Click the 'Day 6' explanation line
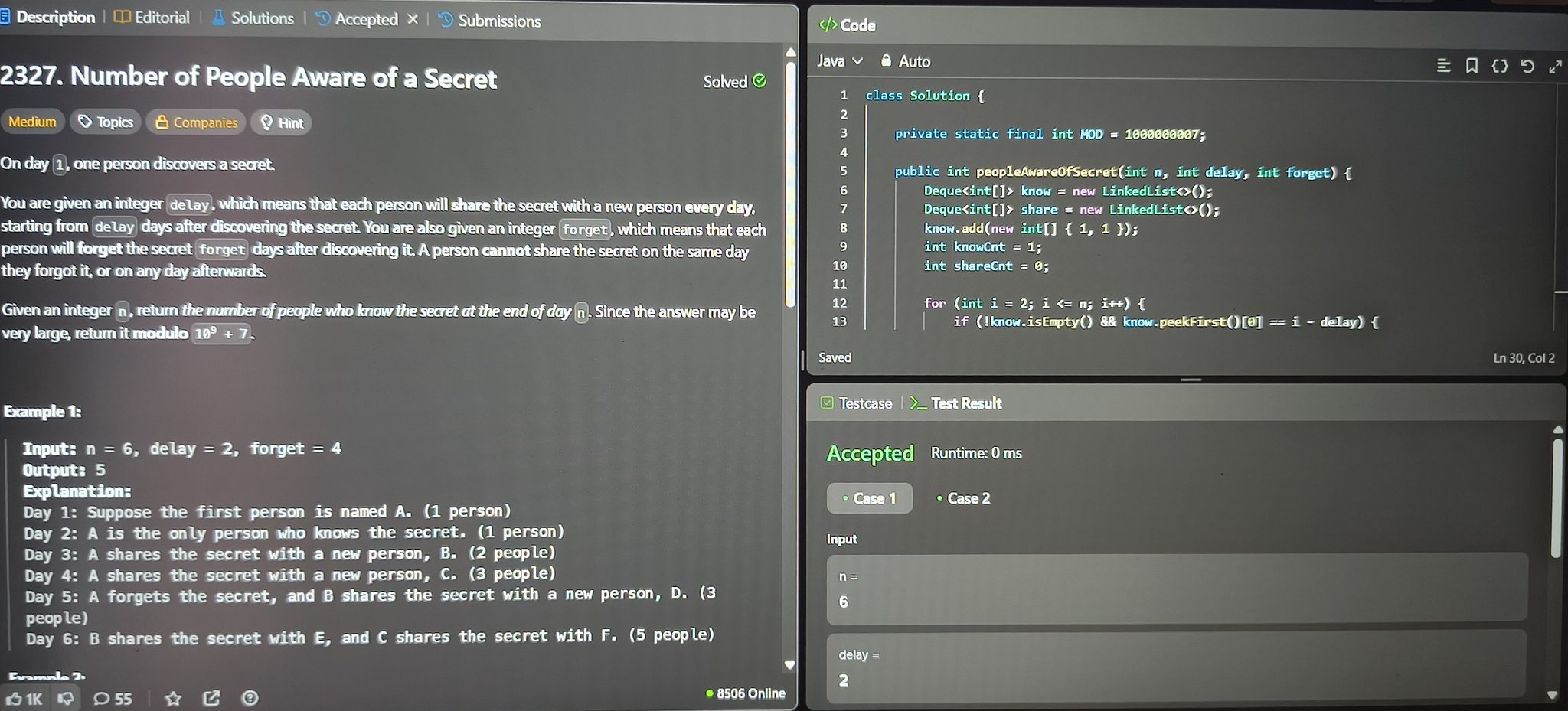 [370, 637]
